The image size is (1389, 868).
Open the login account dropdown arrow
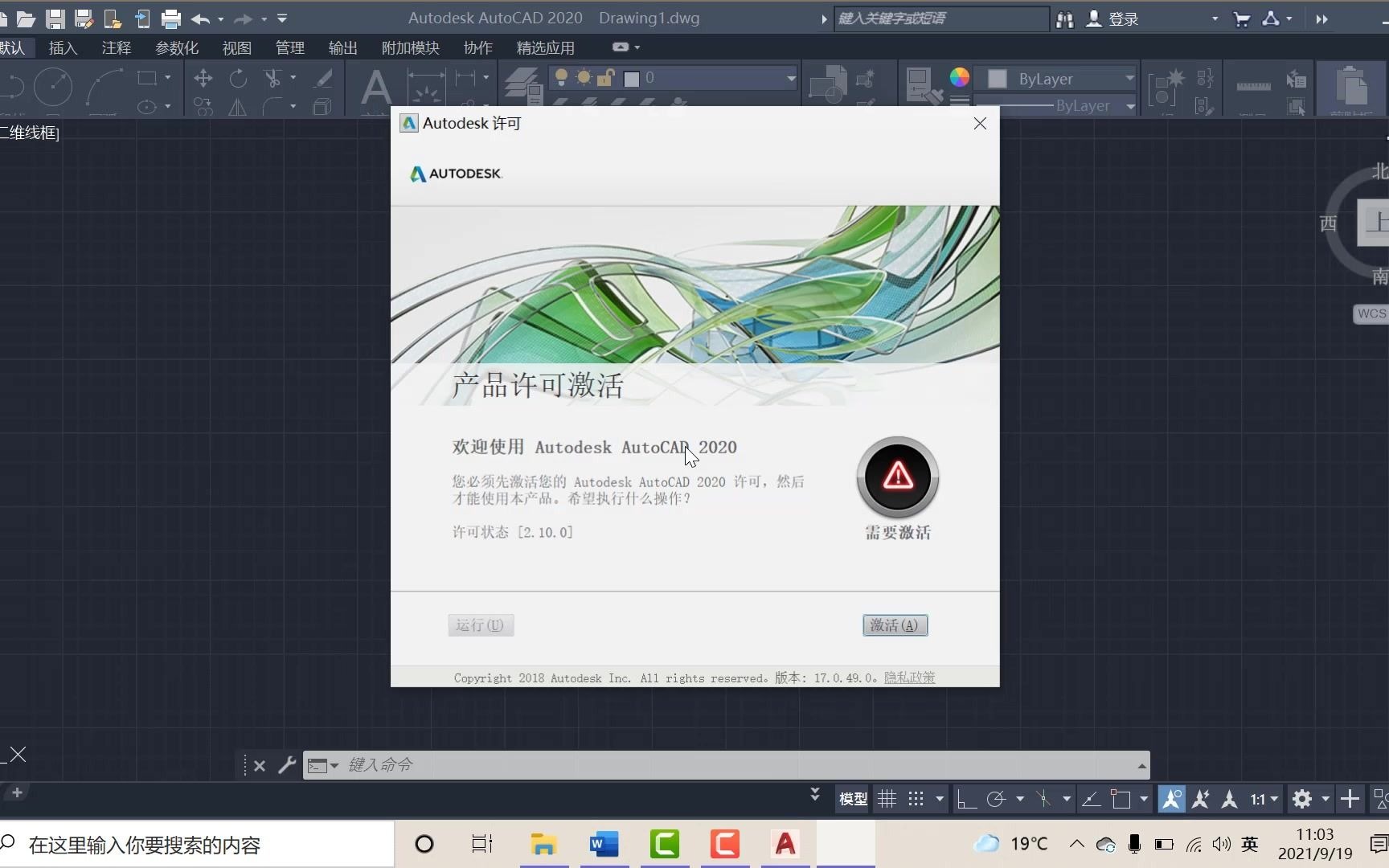point(1214,19)
